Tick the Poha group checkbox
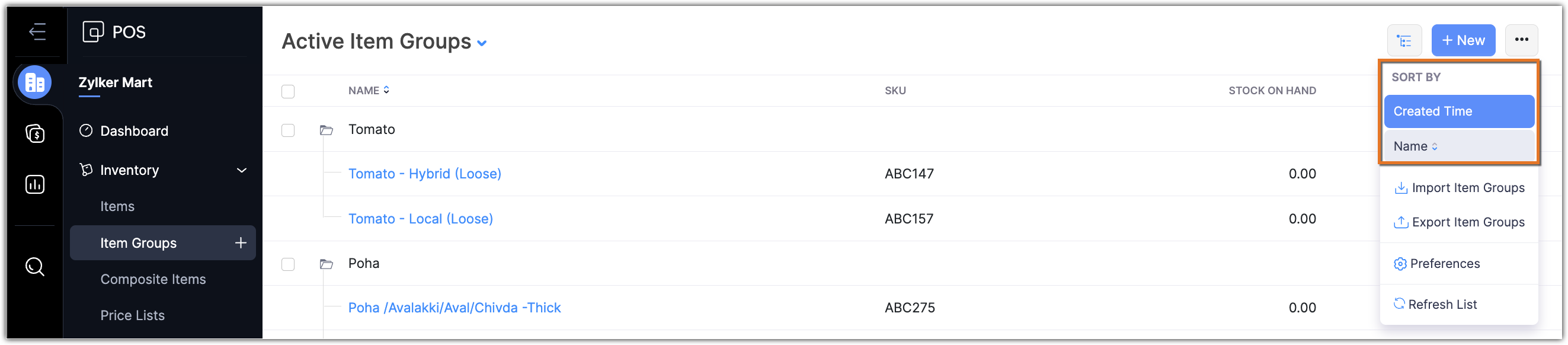 coord(288,264)
